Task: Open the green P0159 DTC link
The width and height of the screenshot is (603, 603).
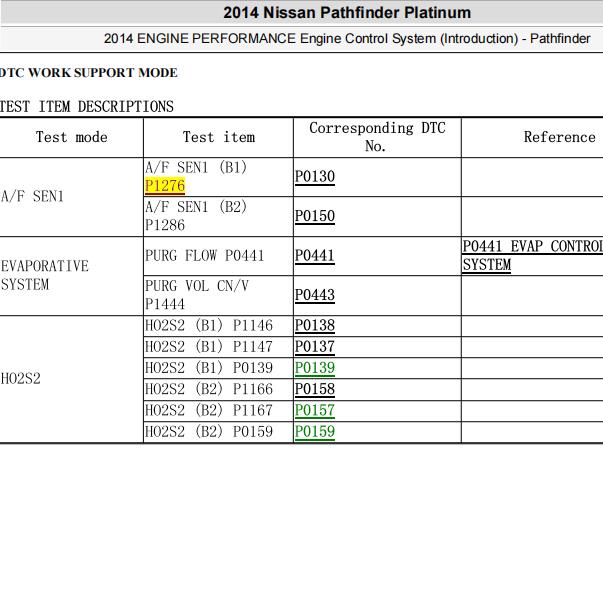Action: [315, 431]
